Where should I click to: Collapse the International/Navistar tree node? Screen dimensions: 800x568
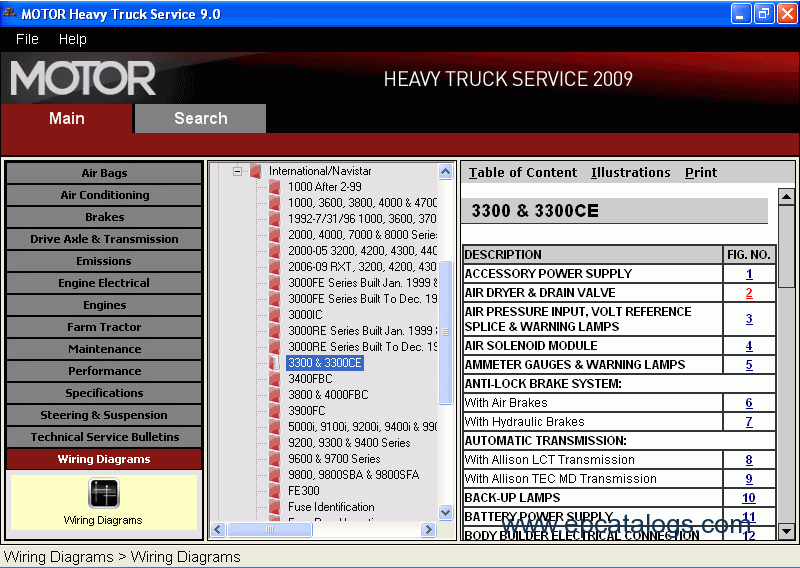tap(237, 171)
